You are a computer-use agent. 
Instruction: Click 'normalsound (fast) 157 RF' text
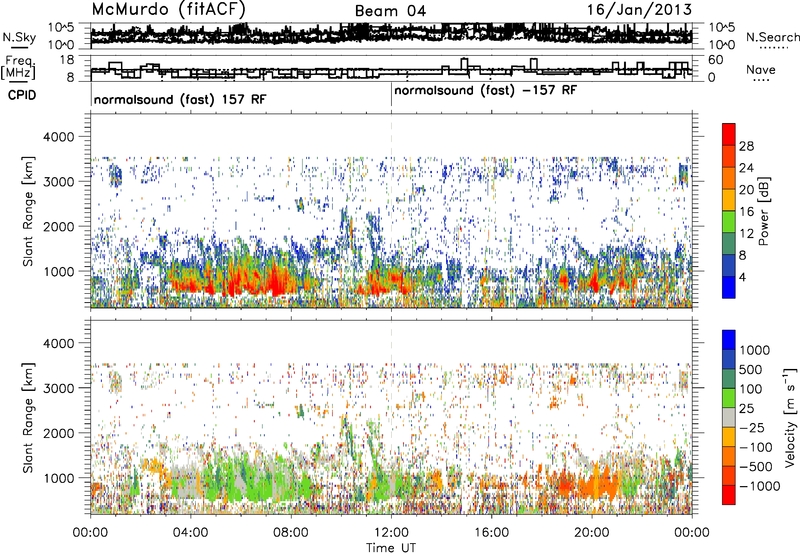180,99
